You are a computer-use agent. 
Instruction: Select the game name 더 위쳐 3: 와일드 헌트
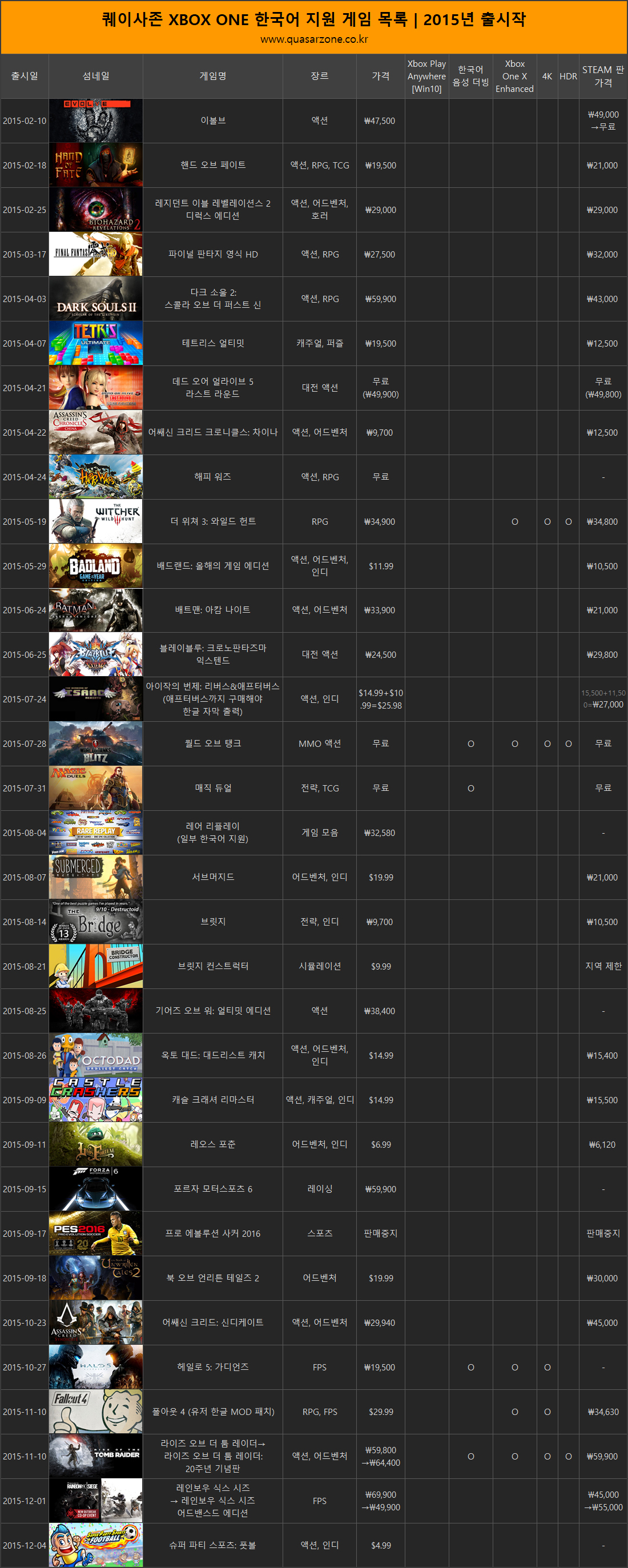coord(213,521)
